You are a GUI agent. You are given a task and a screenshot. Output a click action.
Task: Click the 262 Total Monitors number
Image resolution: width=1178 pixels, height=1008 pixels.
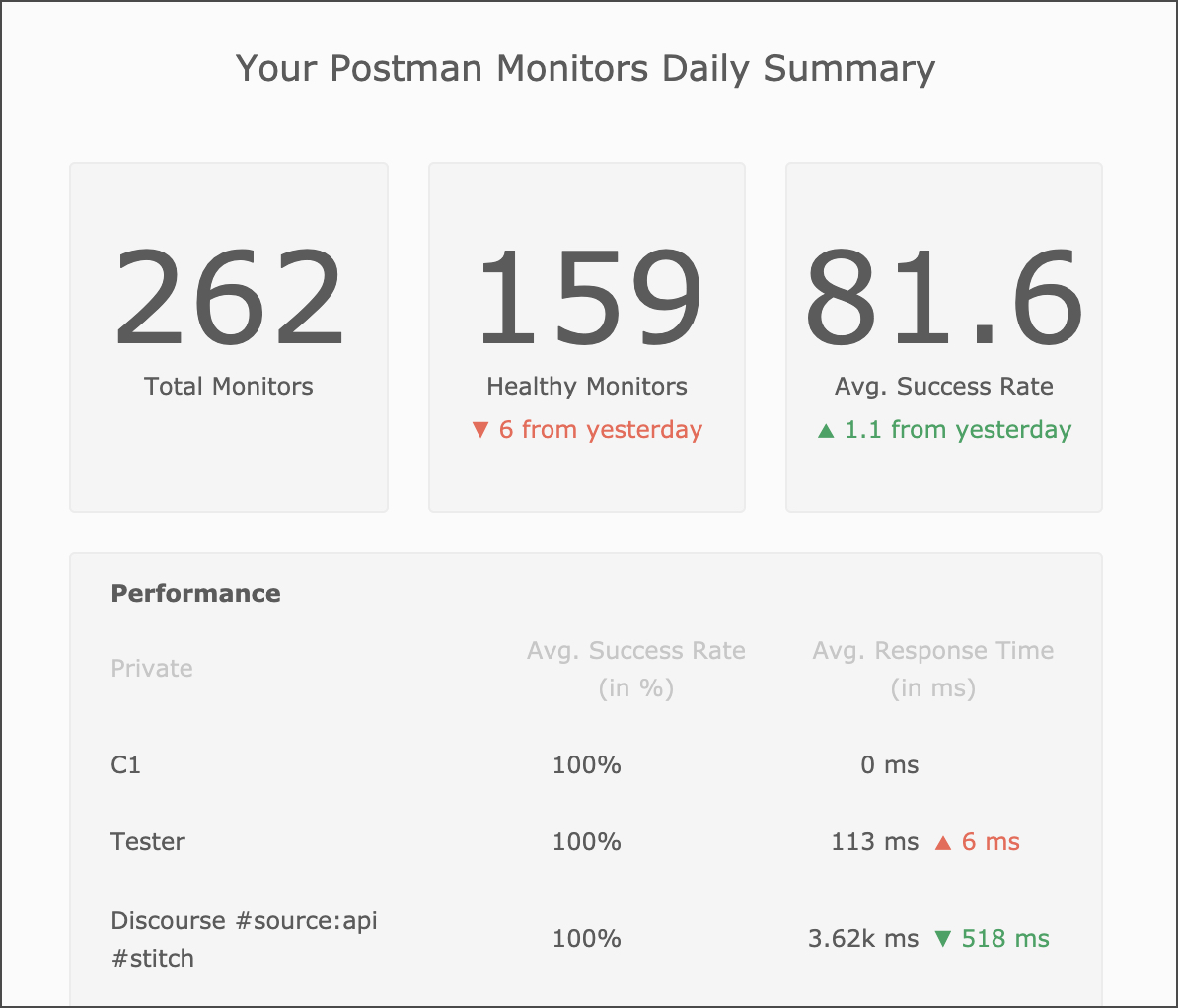(229, 300)
